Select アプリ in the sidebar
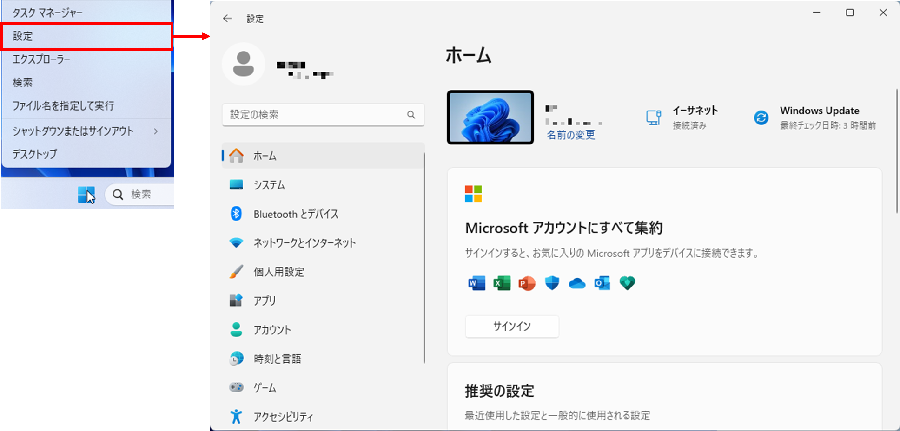The width and height of the screenshot is (900, 431). (x=323, y=300)
